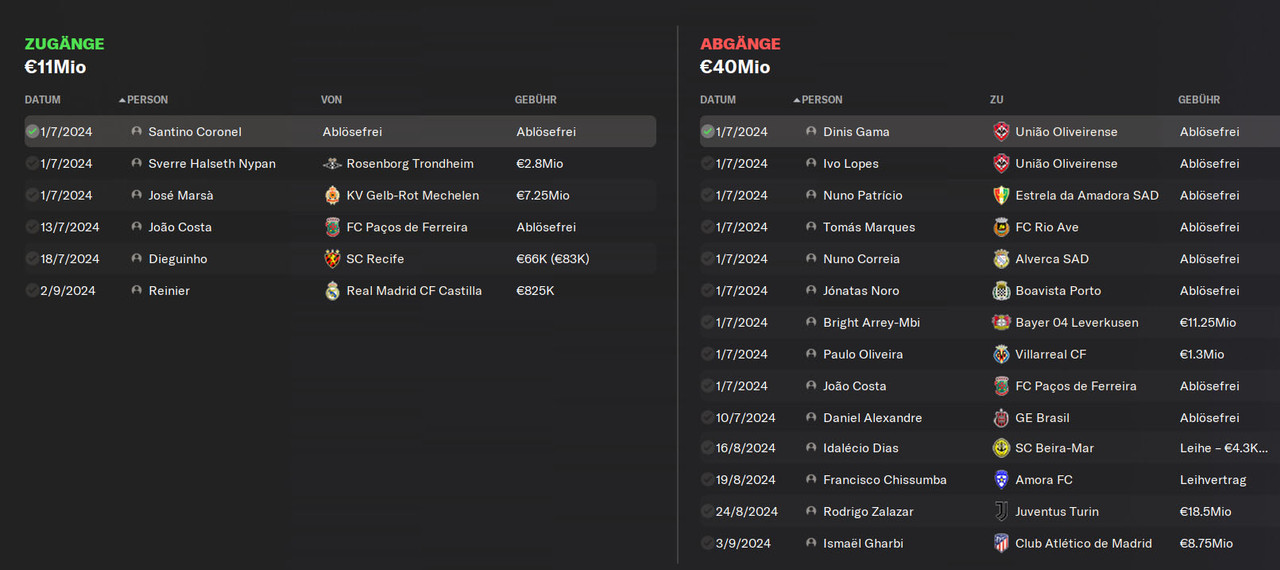1280x570 pixels.
Task: Click the FC Paços de Ferreira badge in Zugänge
Action: [x=333, y=228]
